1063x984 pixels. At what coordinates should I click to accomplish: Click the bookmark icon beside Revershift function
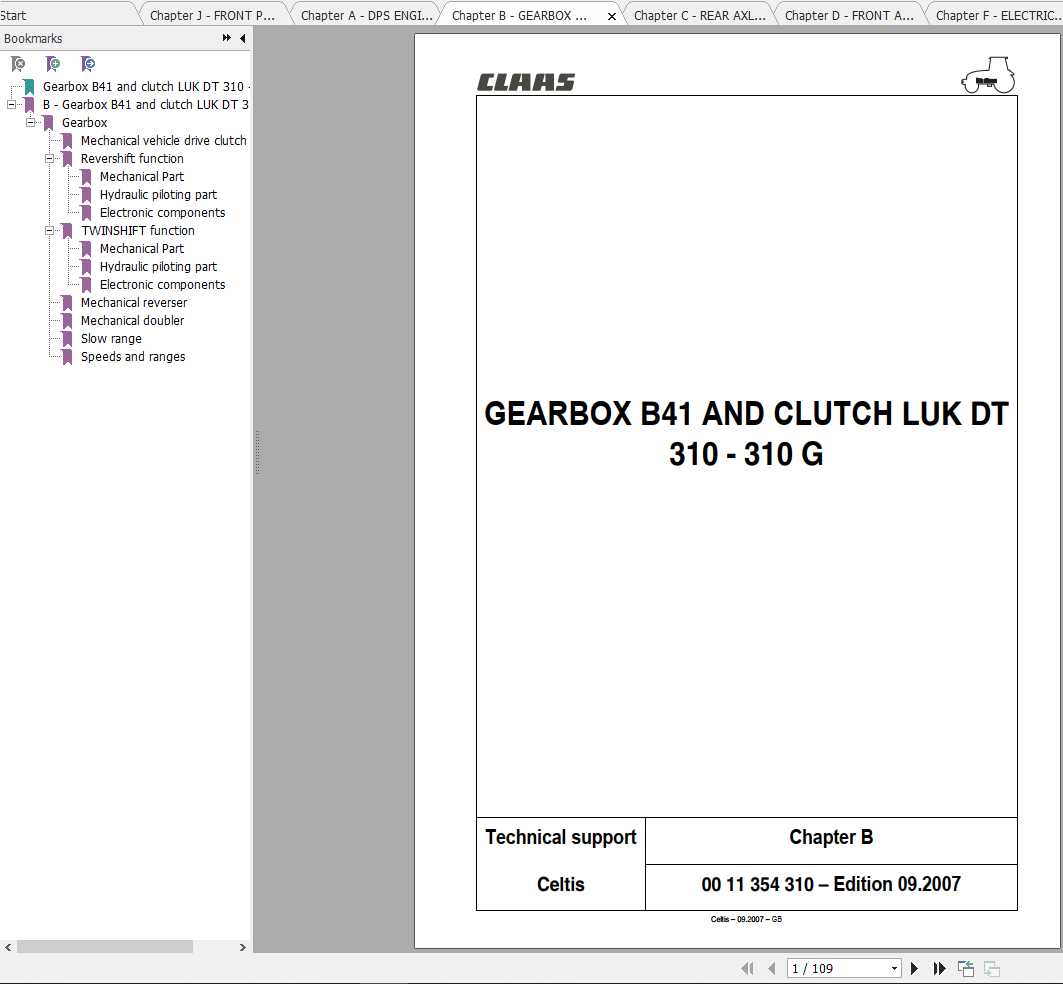(67, 159)
